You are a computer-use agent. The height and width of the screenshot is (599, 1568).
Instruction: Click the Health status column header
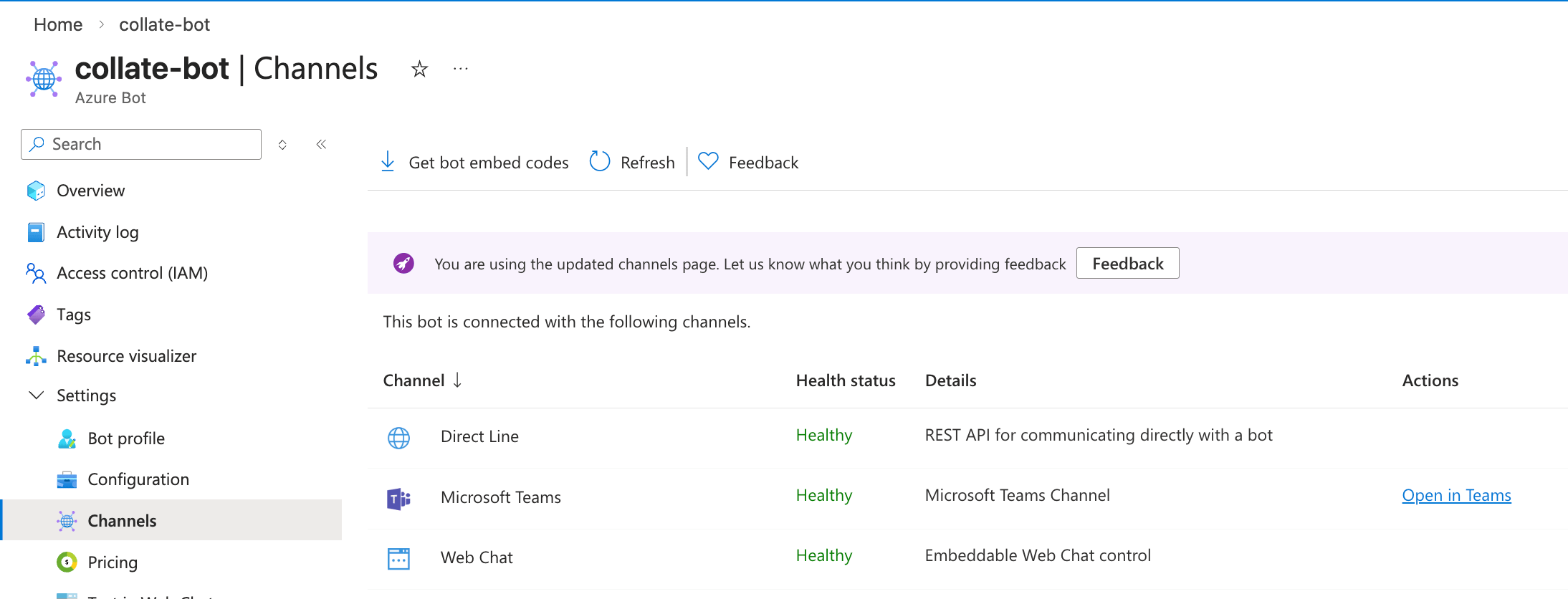click(846, 380)
